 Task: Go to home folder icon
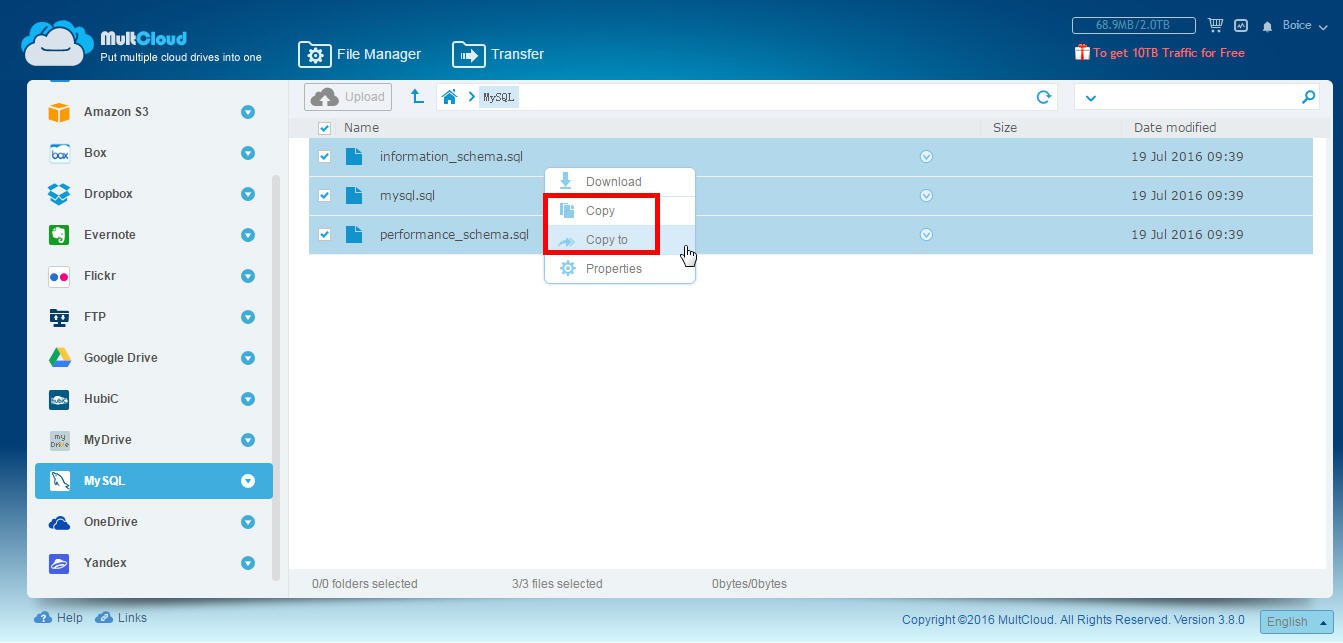[x=450, y=97]
